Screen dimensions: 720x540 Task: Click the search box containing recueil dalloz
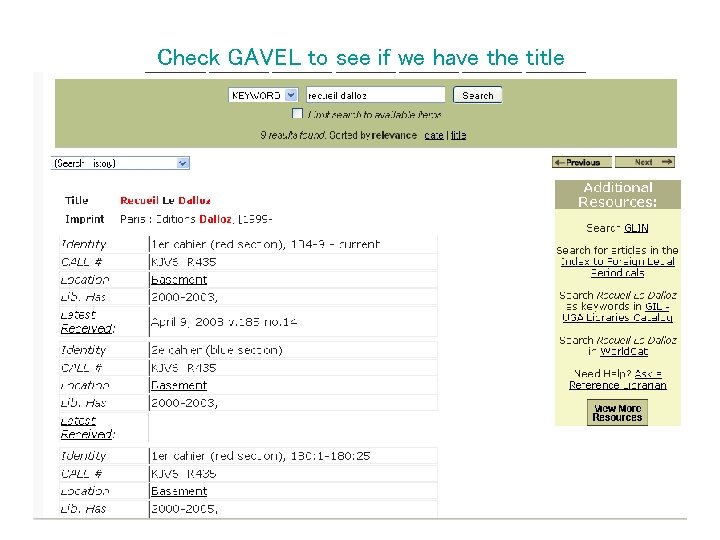[x=376, y=95]
